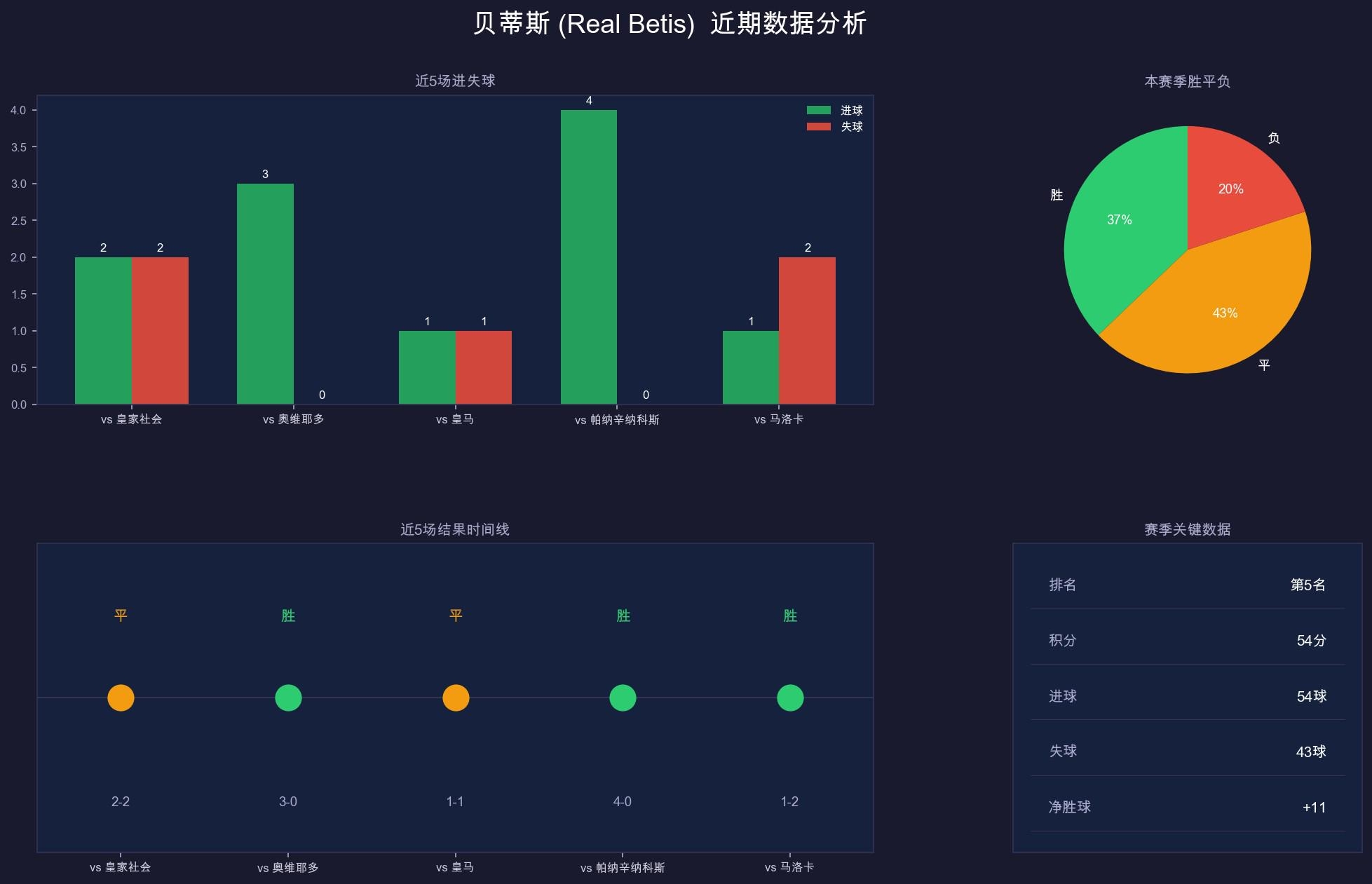The width and height of the screenshot is (1372, 884).
Task: Click the 43% label in pie chart
Action: (1225, 313)
